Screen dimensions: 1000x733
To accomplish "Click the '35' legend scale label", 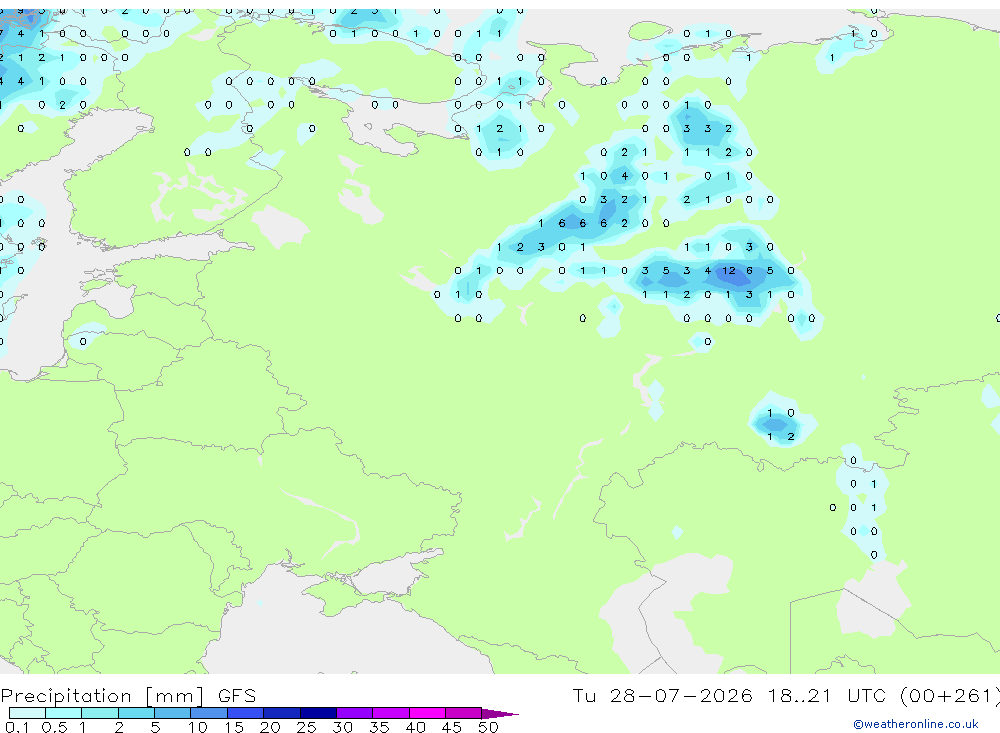I will click(379, 727).
